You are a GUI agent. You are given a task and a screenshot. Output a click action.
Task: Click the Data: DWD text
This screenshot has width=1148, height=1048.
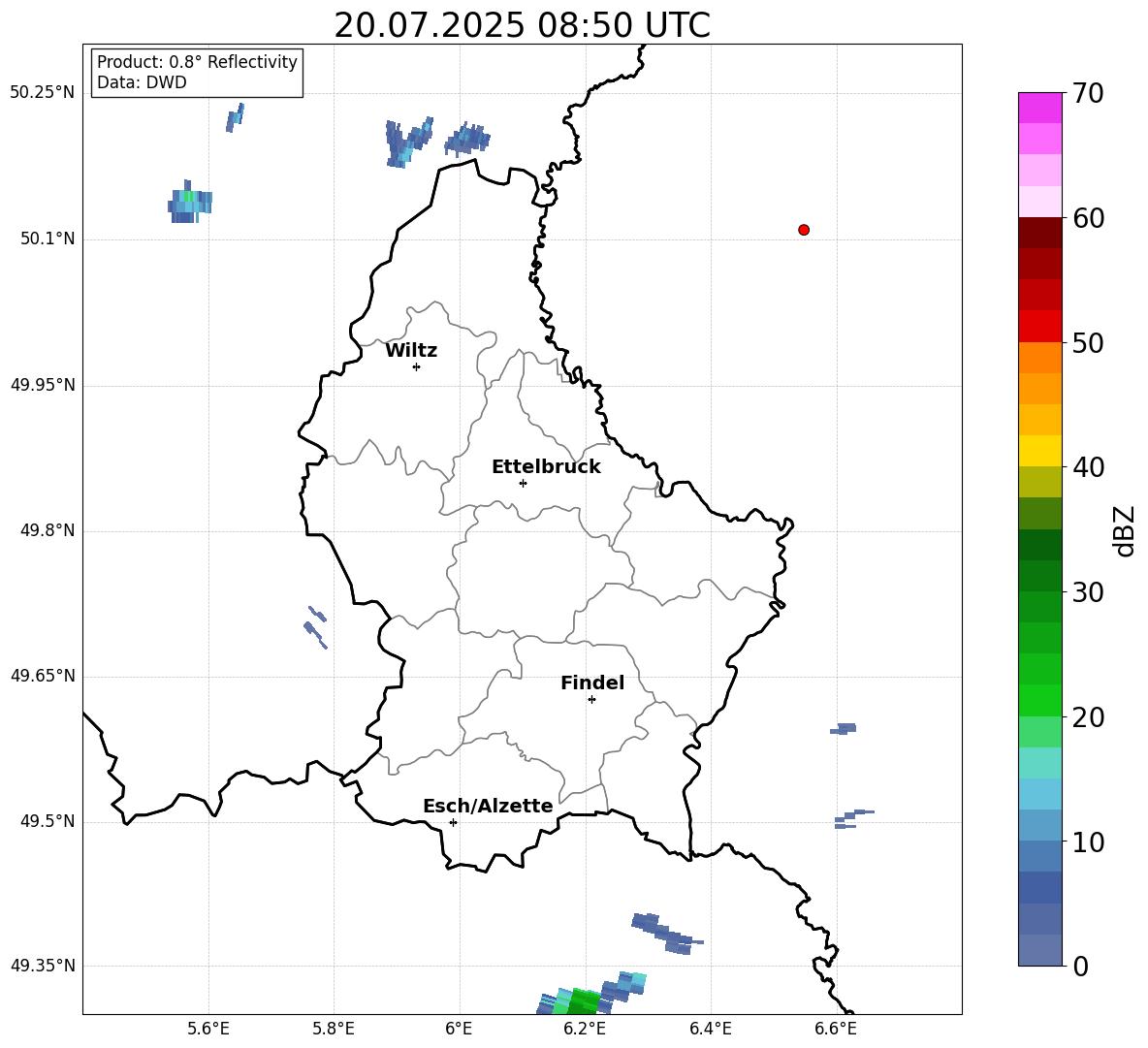142,82
